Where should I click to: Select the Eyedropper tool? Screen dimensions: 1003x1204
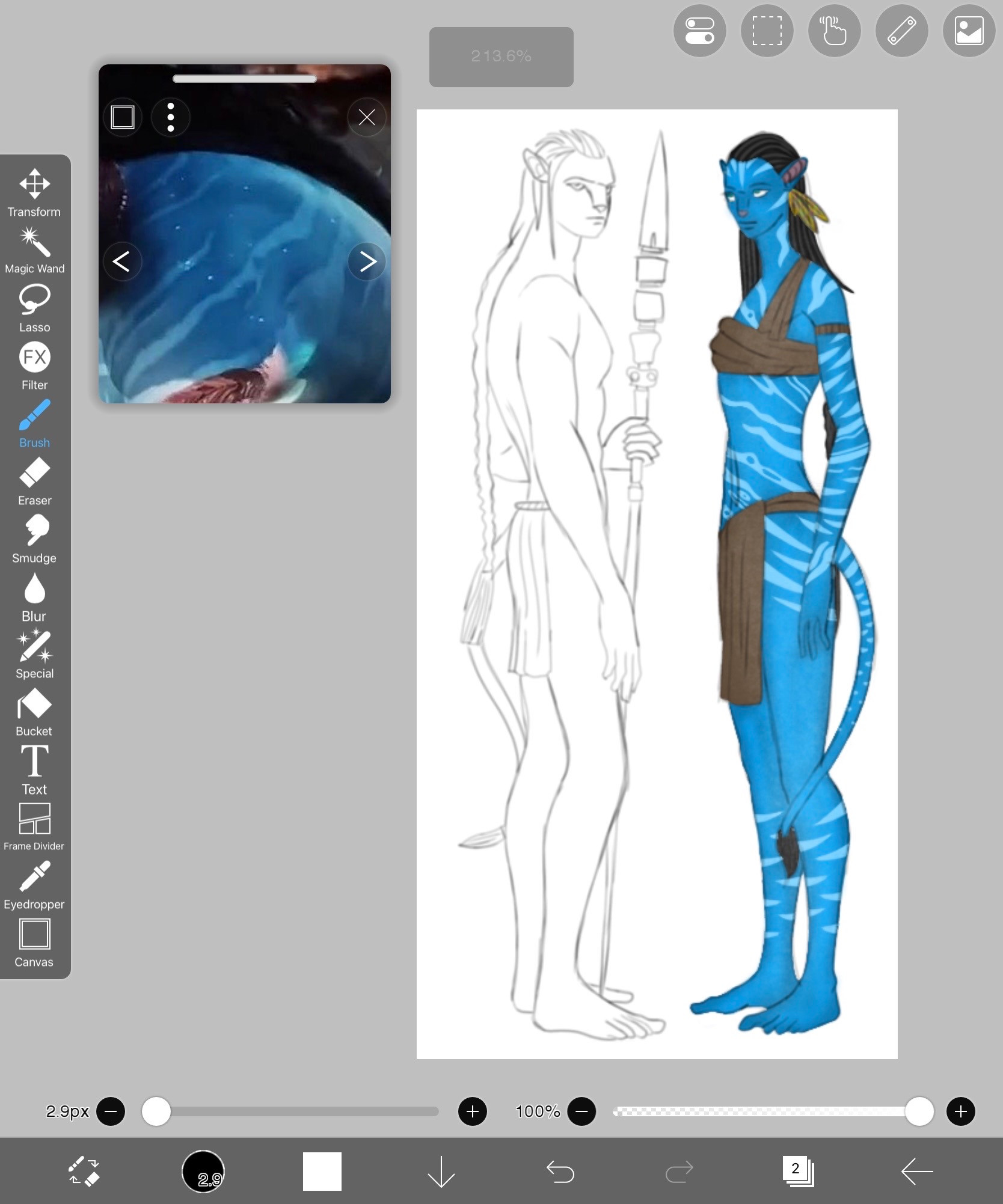click(x=34, y=885)
